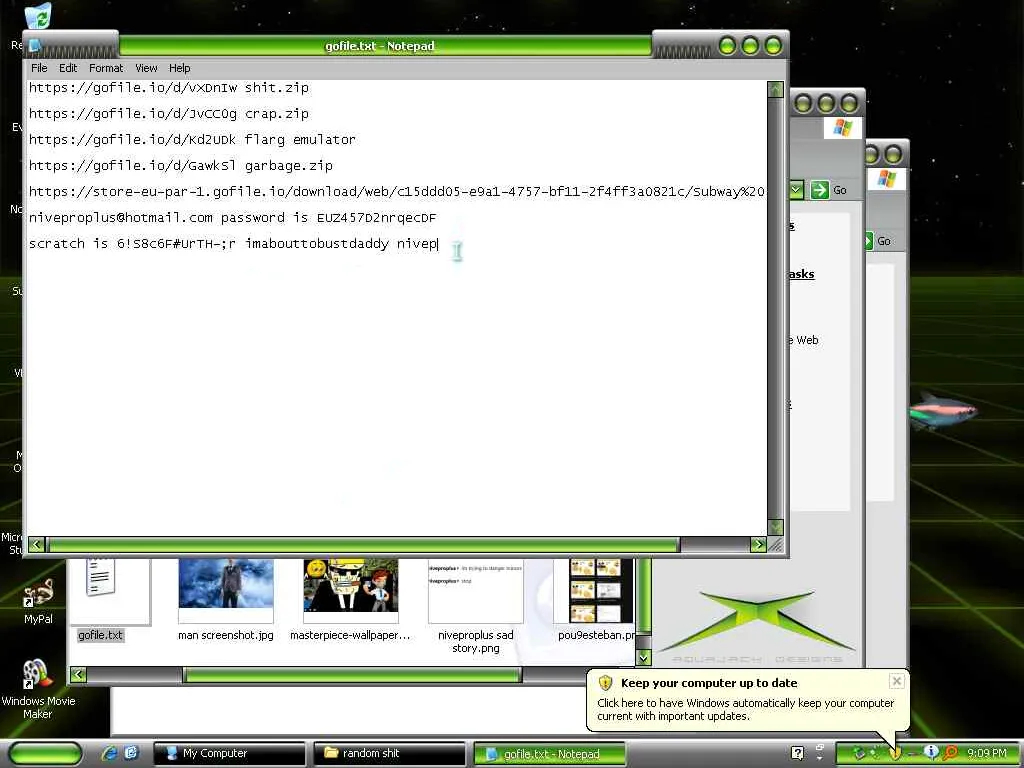Click the Safely Remove Hardware tray icon
Image resolution: width=1024 pixels, height=768 pixels.
(x=859, y=753)
